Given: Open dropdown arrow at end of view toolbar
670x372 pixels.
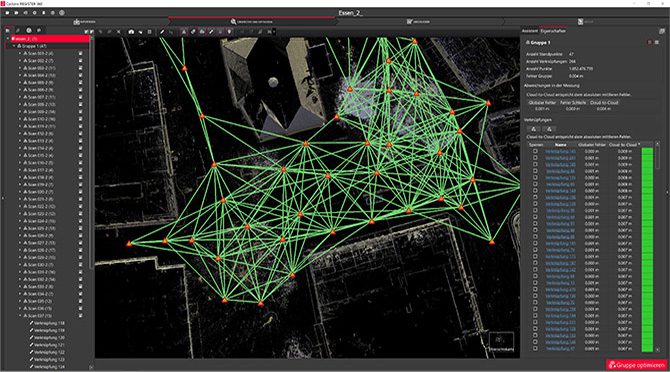Looking at the screenshot, I should pyautogui.click(x=274, y=32).
